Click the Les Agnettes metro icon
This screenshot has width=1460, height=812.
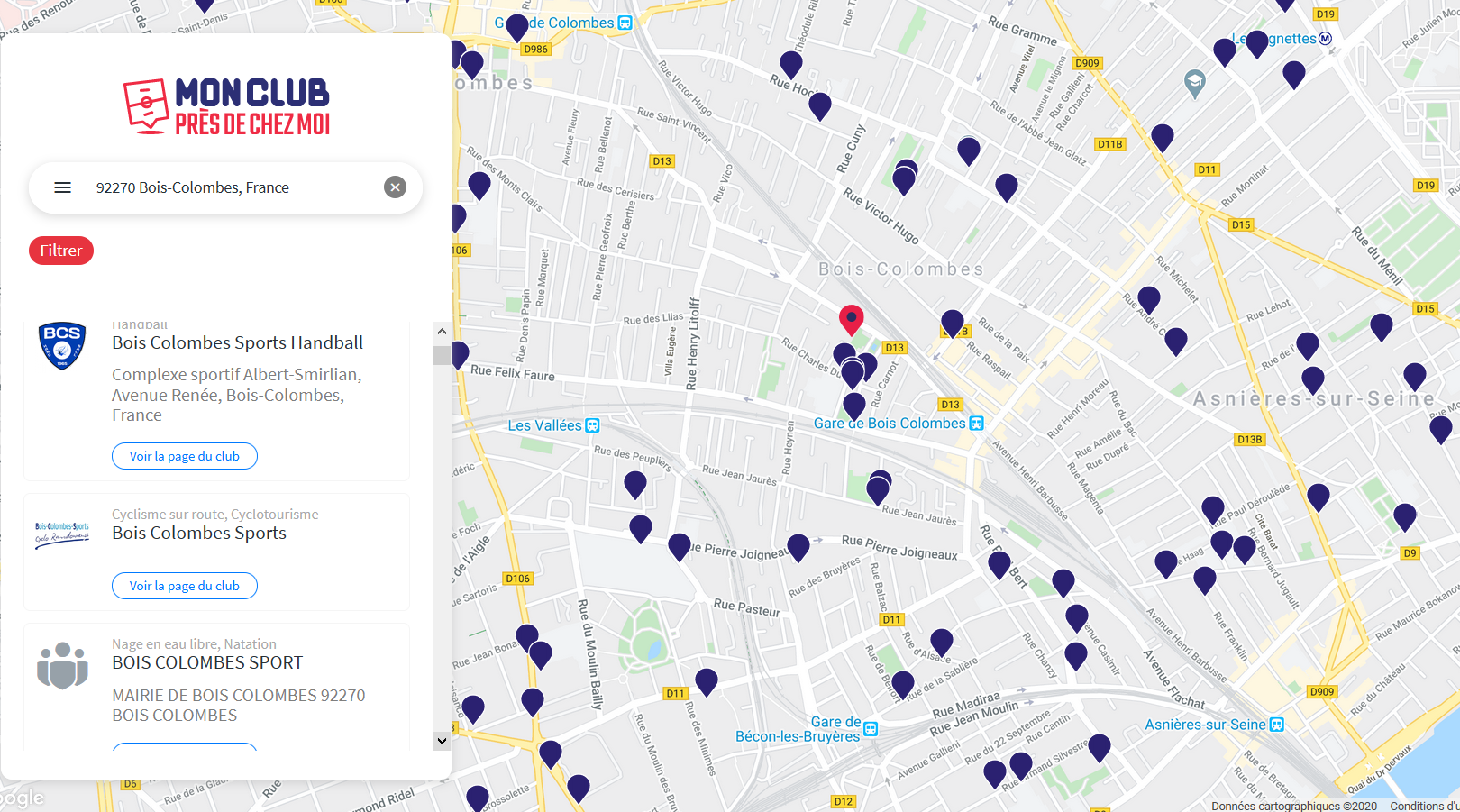point(1325,39)
